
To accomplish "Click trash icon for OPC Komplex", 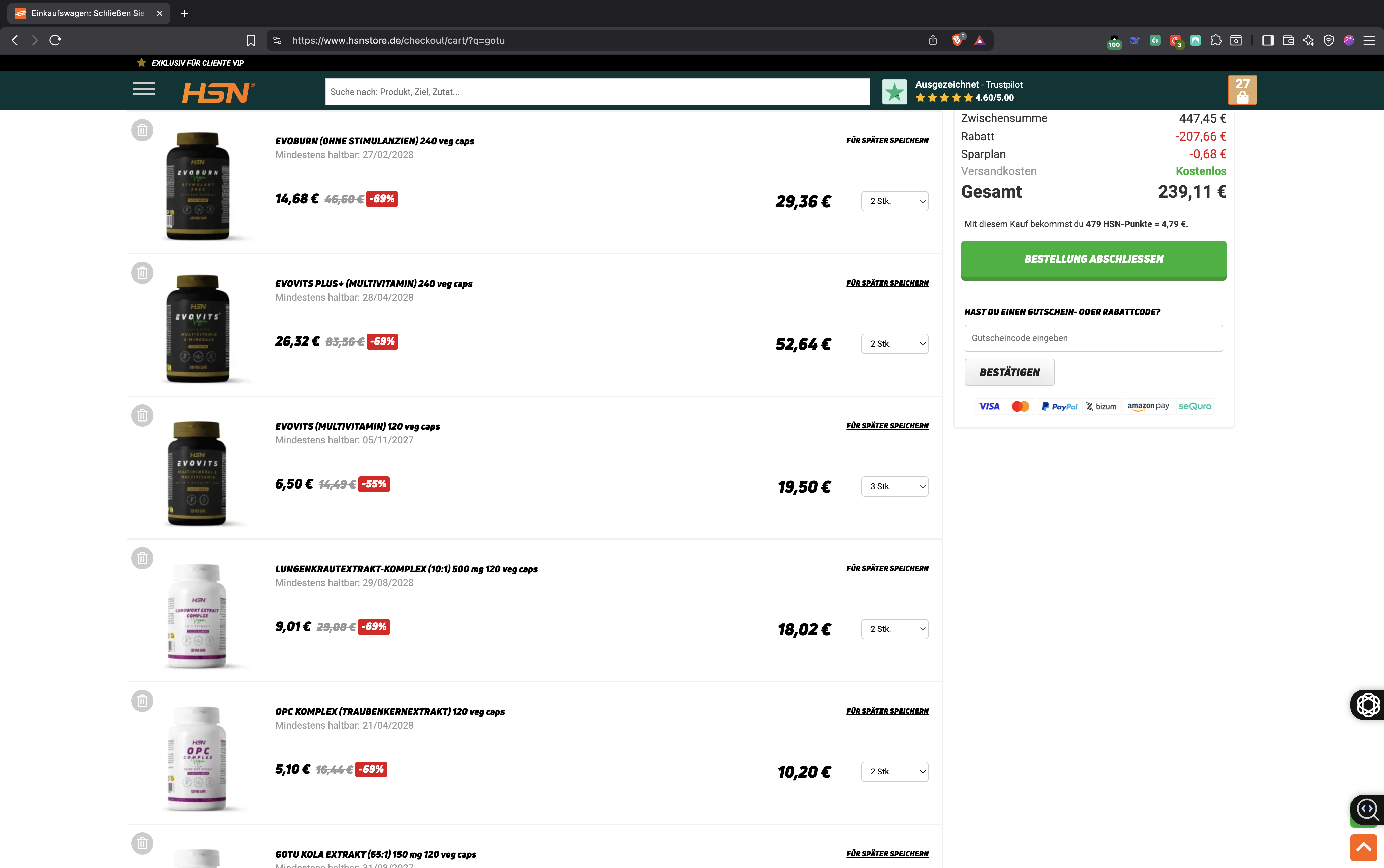I will point(142,701).
